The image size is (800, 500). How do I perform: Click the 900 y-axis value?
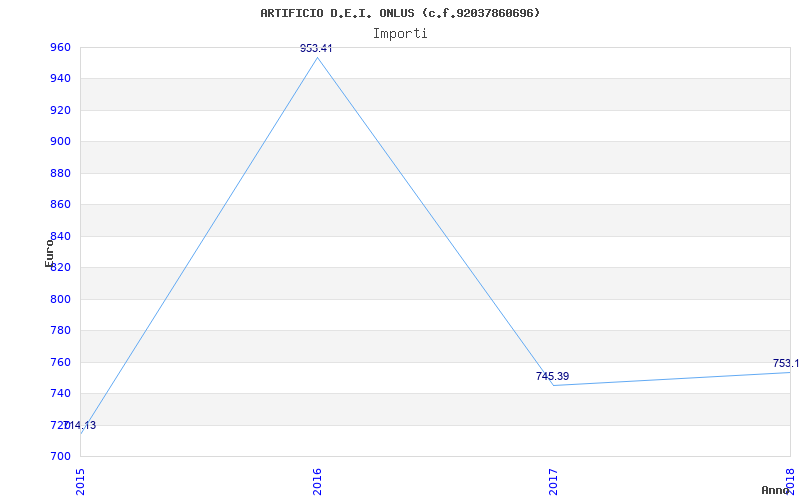(60, 142)
